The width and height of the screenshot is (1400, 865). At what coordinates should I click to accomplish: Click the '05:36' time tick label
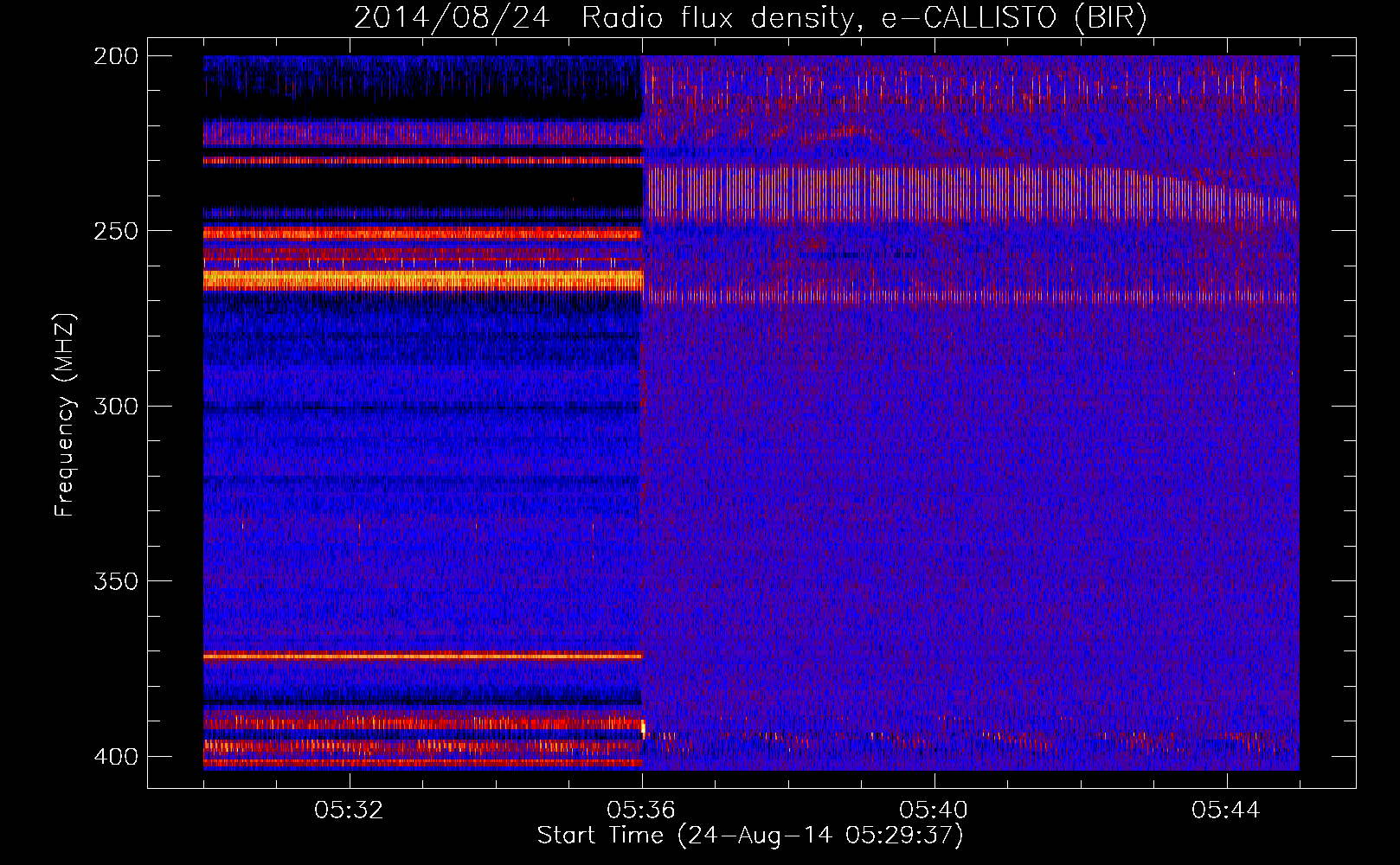pos(642,811)
